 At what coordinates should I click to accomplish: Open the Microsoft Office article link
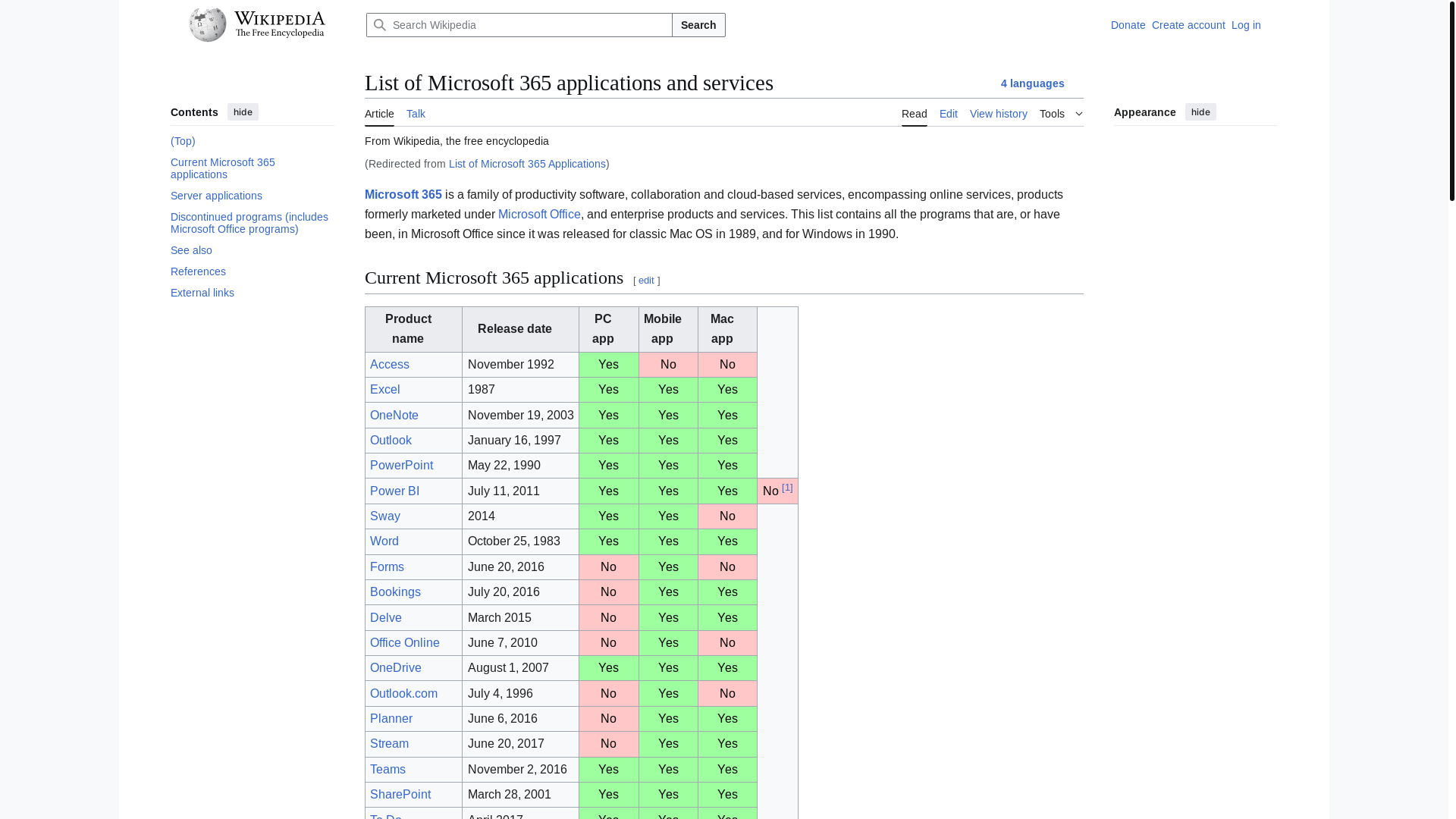coord(539,215)
